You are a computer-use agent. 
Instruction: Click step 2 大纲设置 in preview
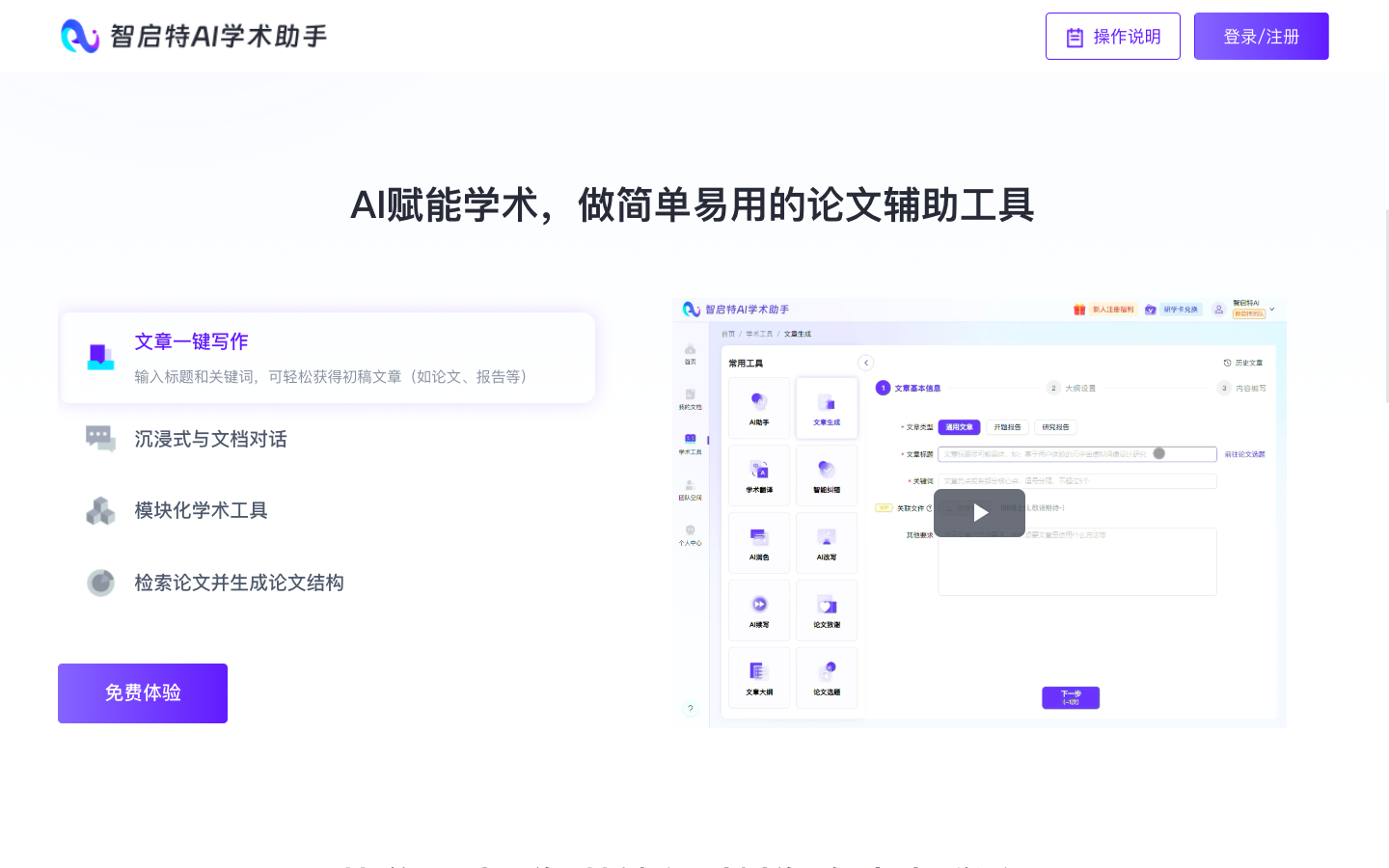[x=1072, y=388]
